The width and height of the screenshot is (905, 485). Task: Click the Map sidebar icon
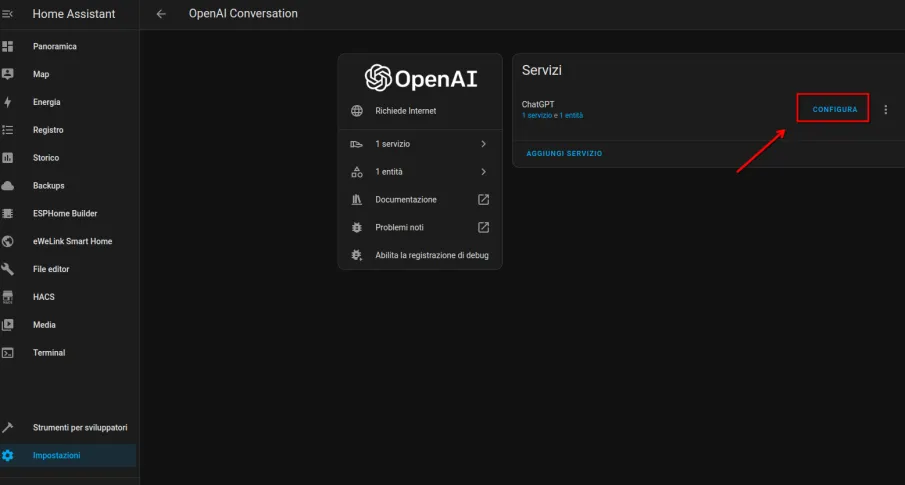[x=8, y=74]
